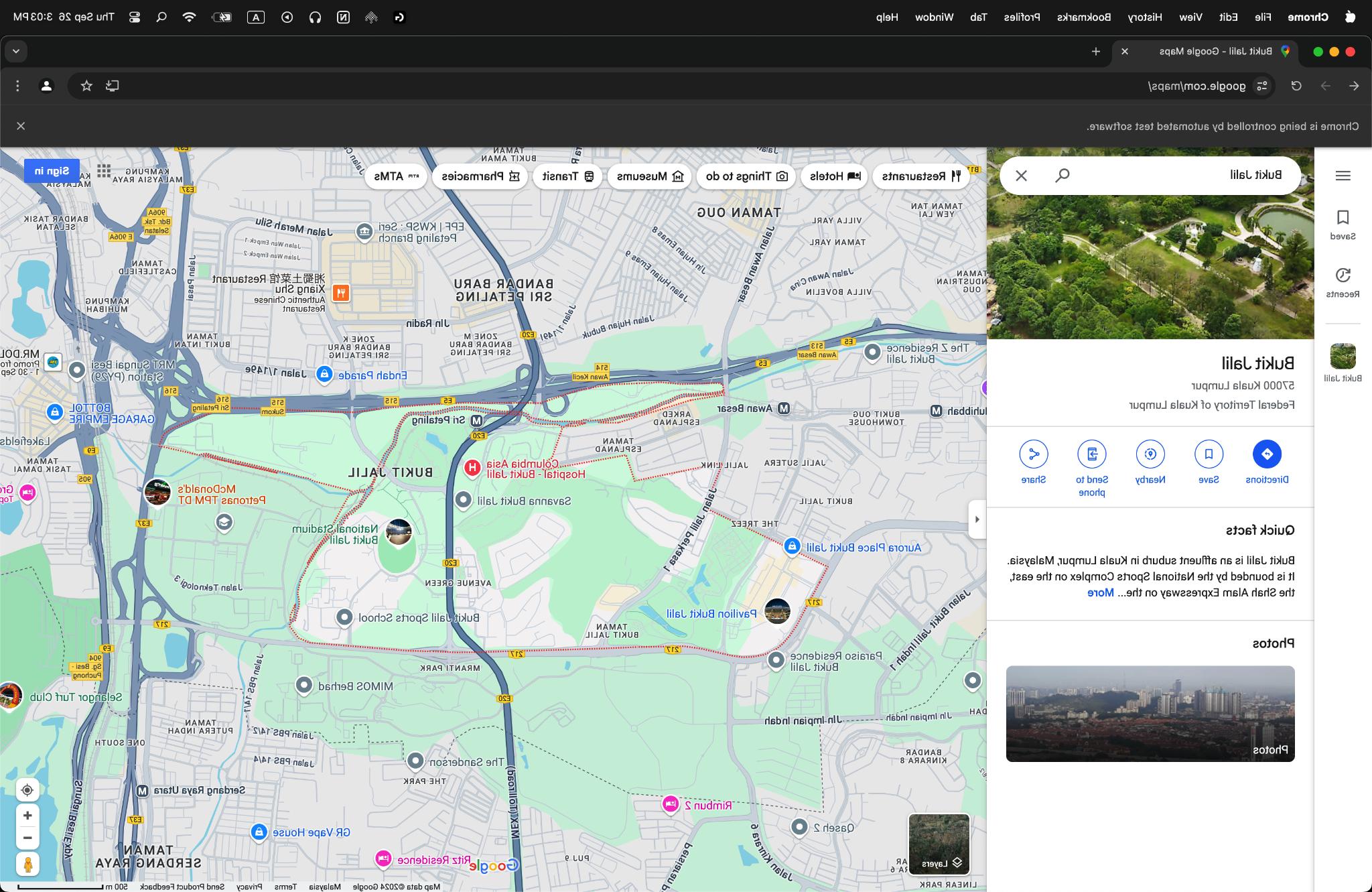Screen dimensions: 1372x892
Task: Select the ATMs category chip
Action: (x=396, y=176)
